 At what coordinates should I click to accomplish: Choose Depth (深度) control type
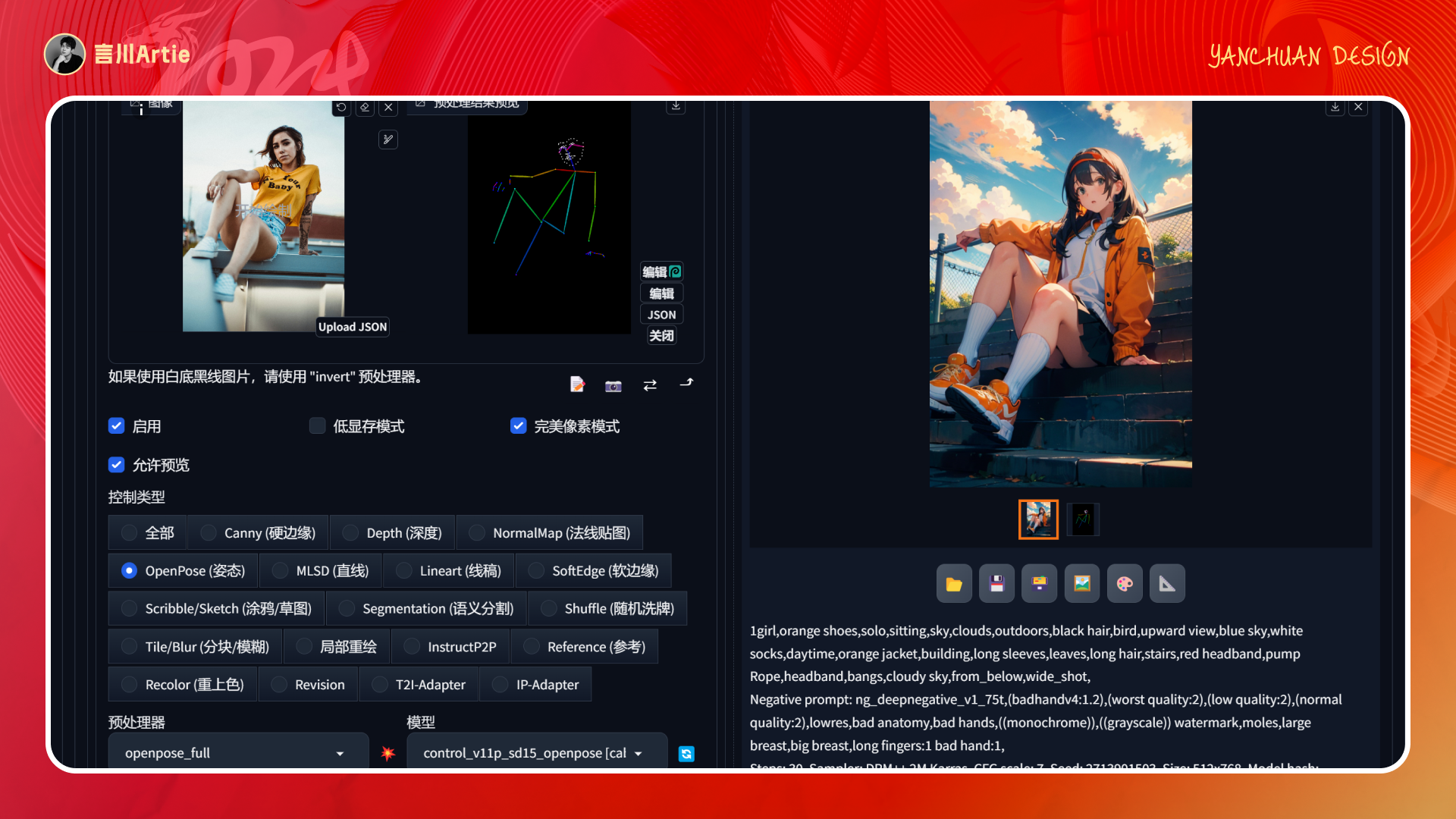[350, 532]
